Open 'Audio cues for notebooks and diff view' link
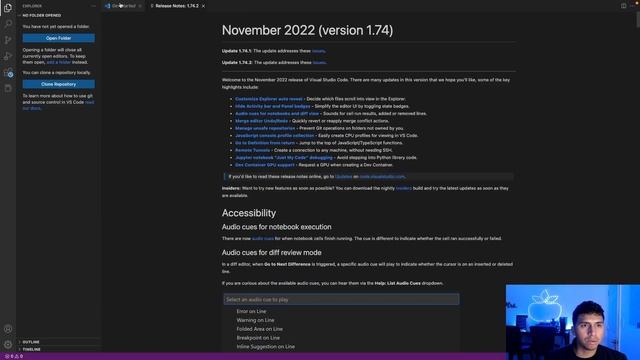 pos(277,113)
